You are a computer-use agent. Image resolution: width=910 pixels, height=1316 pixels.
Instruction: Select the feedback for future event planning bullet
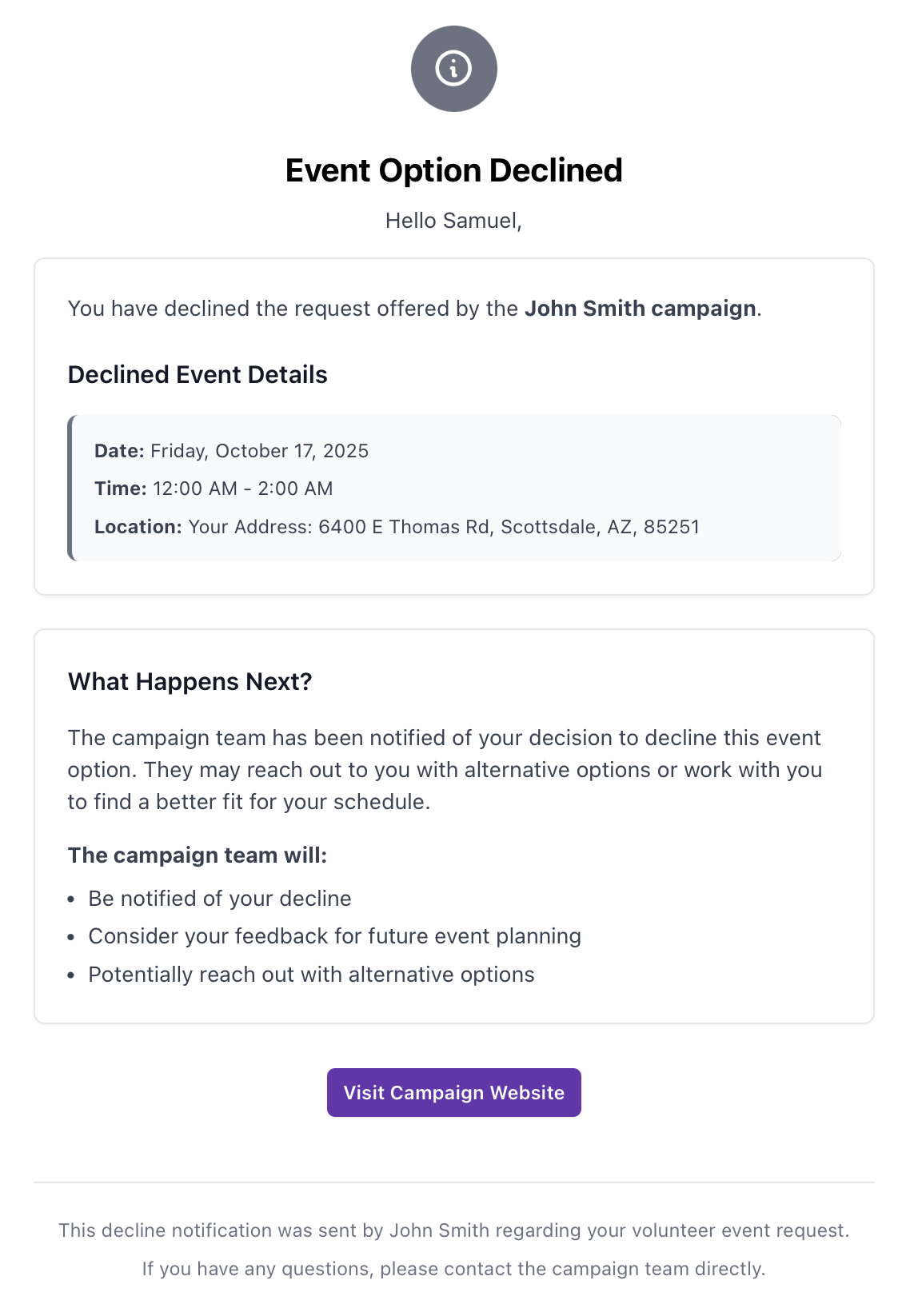[x=336, y=936]
